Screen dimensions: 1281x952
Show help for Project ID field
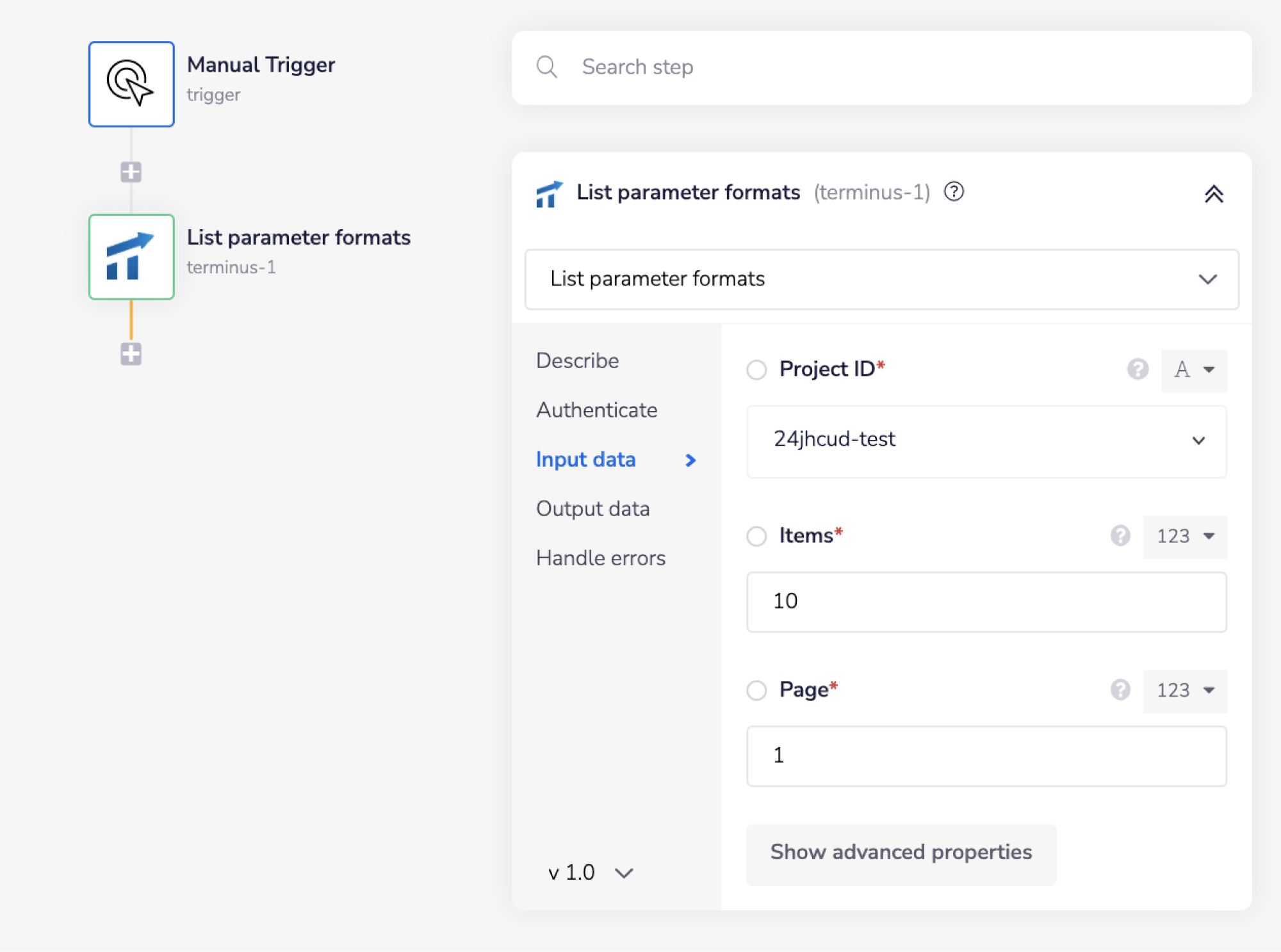pyautogui.click(x=1138, y=369)
